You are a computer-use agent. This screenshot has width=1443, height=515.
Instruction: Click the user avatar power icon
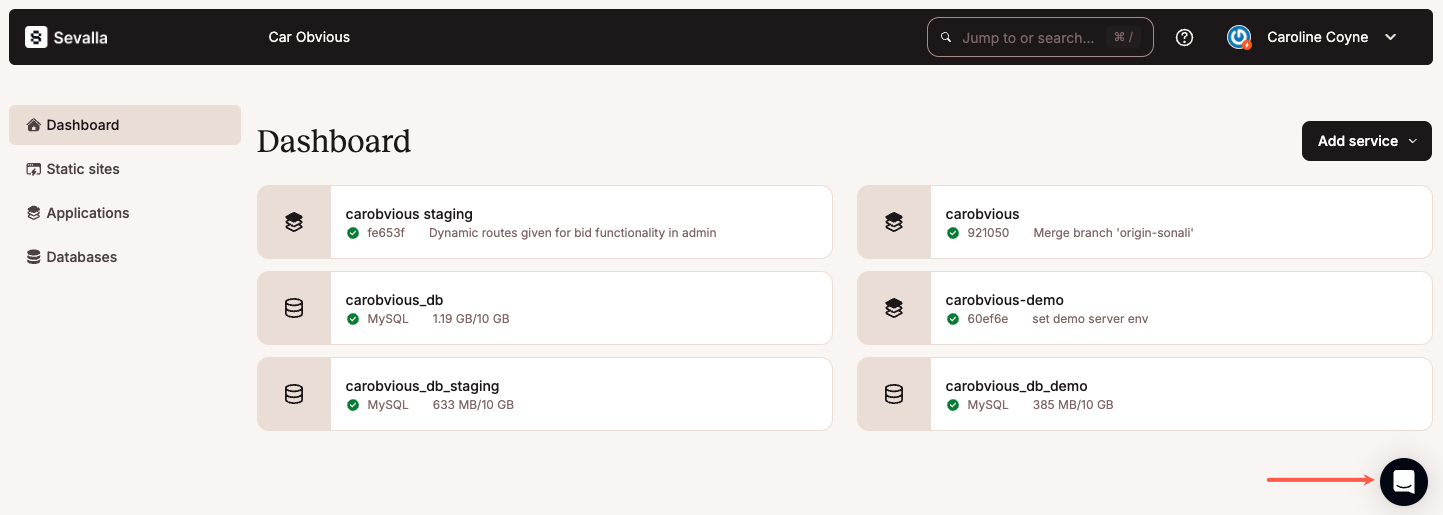tap(1239, 37)
